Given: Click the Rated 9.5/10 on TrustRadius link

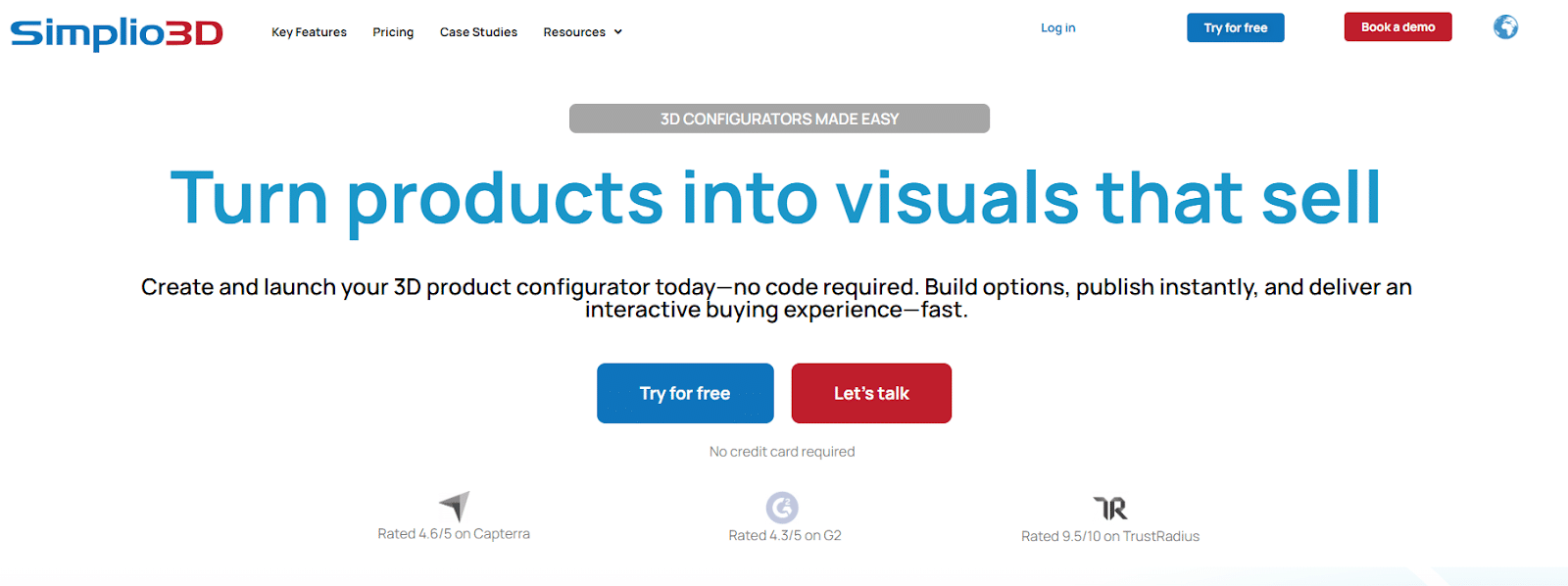Looking at the screenshot, I should [x=1109, y=536].
